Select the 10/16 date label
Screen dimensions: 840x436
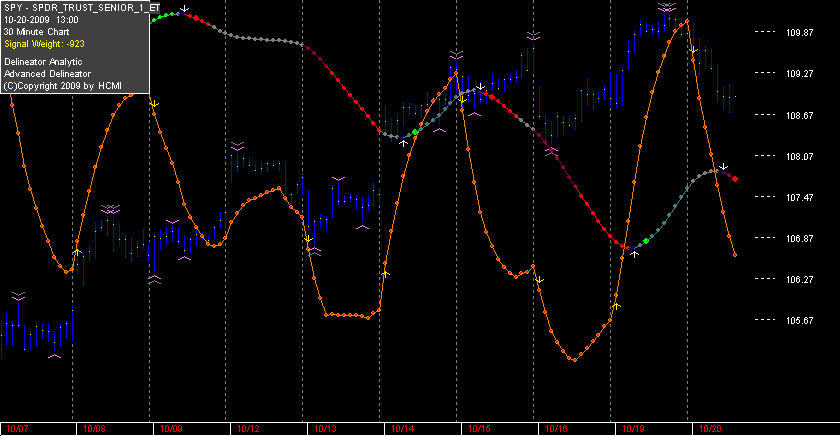coord(556,429)
